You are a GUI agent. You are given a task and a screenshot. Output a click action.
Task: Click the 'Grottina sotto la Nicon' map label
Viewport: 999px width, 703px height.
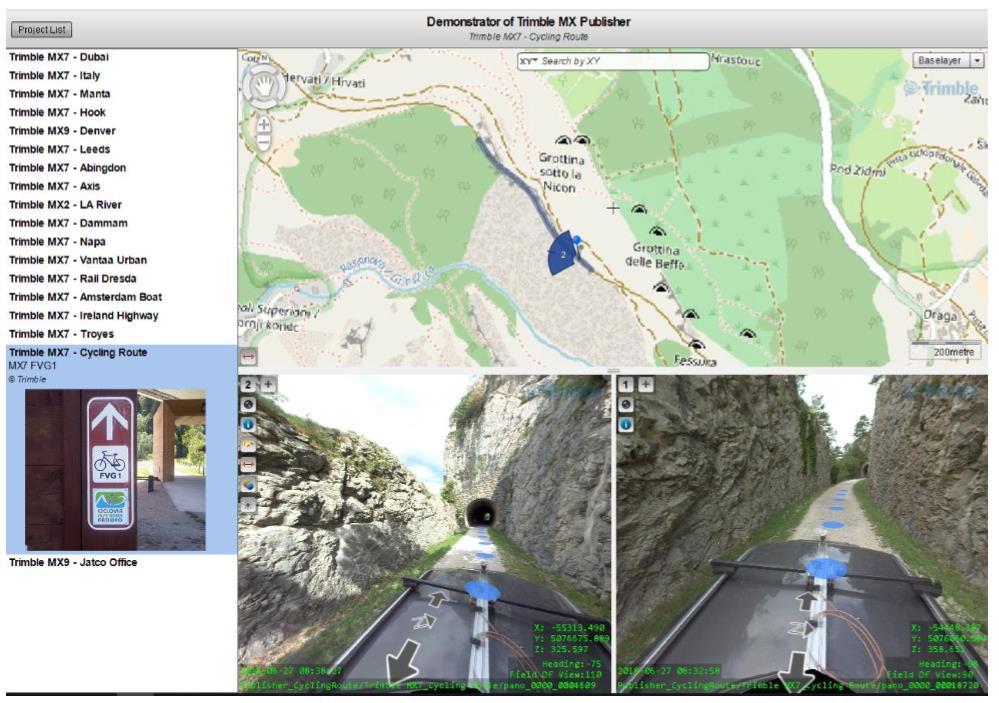click(x=561, y=173)
